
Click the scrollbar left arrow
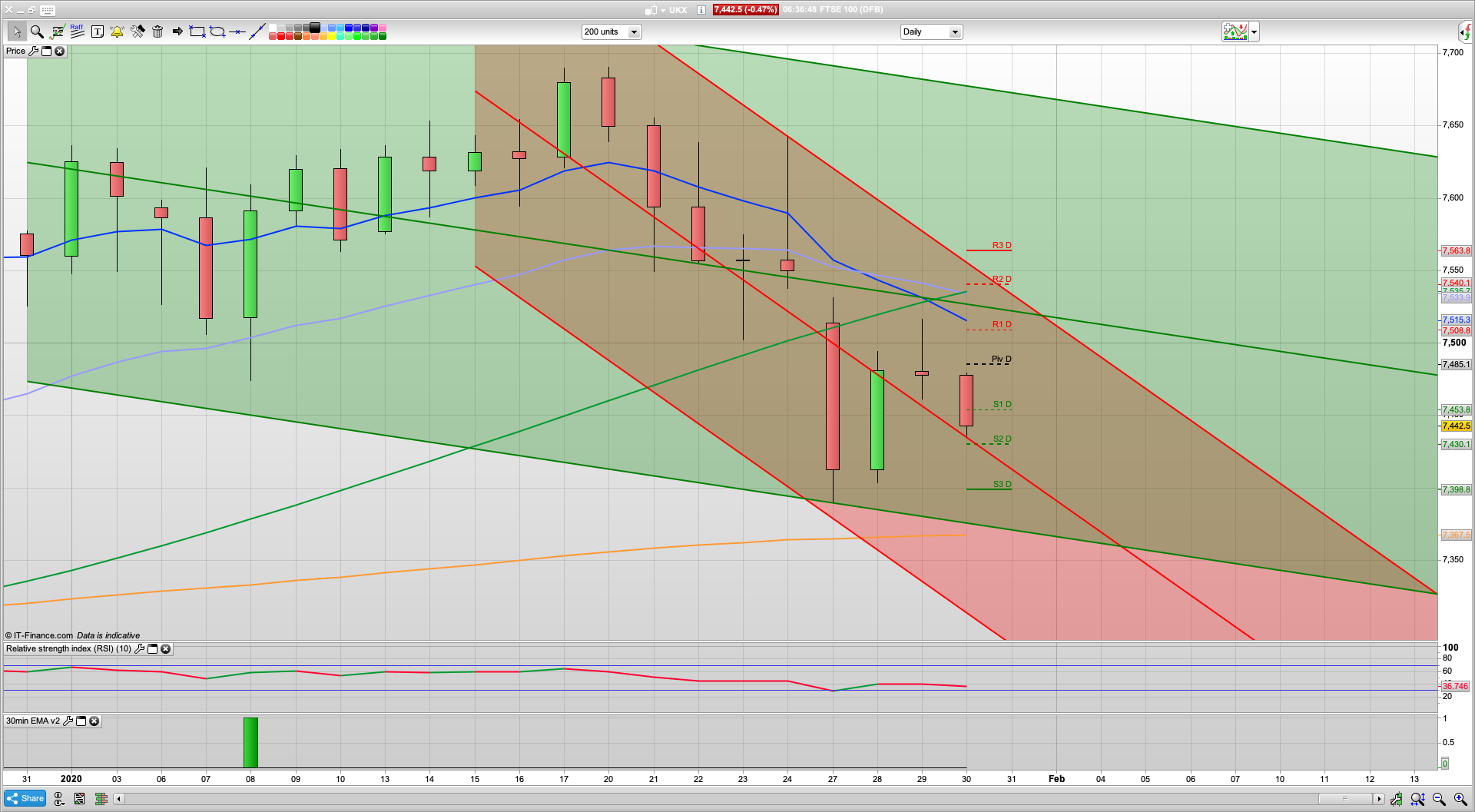tap(119, 799)
